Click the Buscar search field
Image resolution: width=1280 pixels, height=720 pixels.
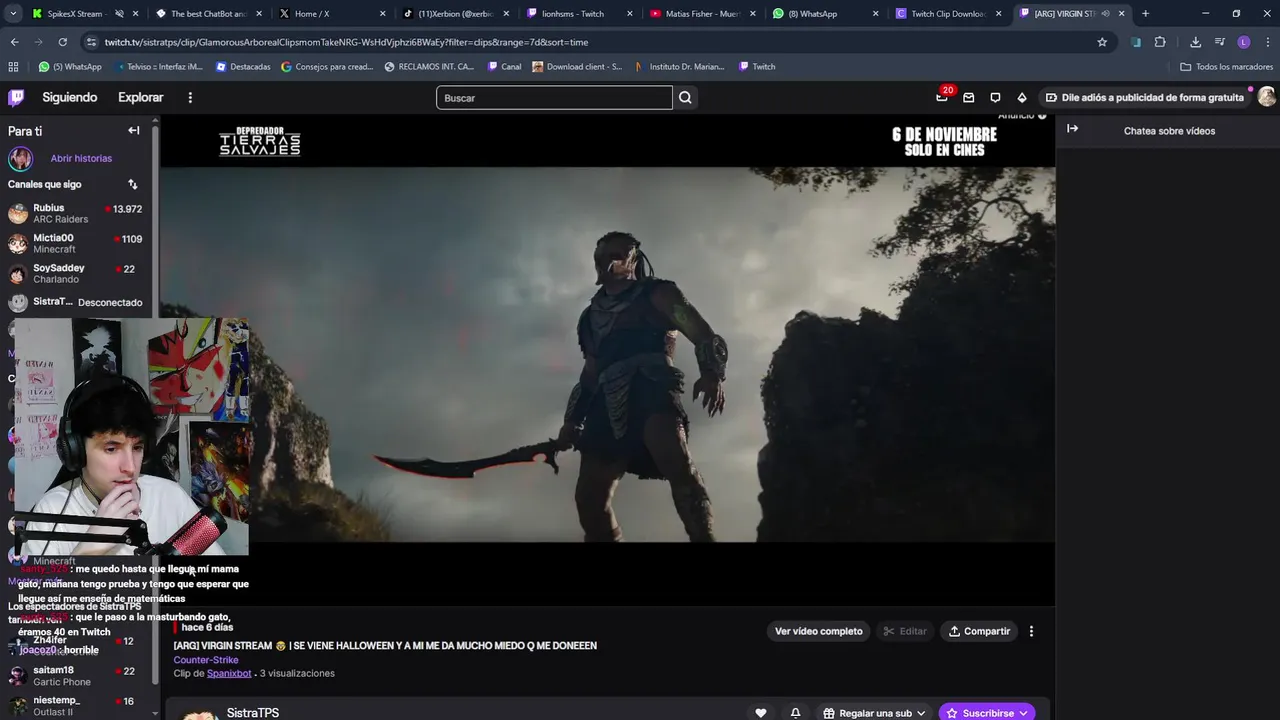(x=554, y=97)
